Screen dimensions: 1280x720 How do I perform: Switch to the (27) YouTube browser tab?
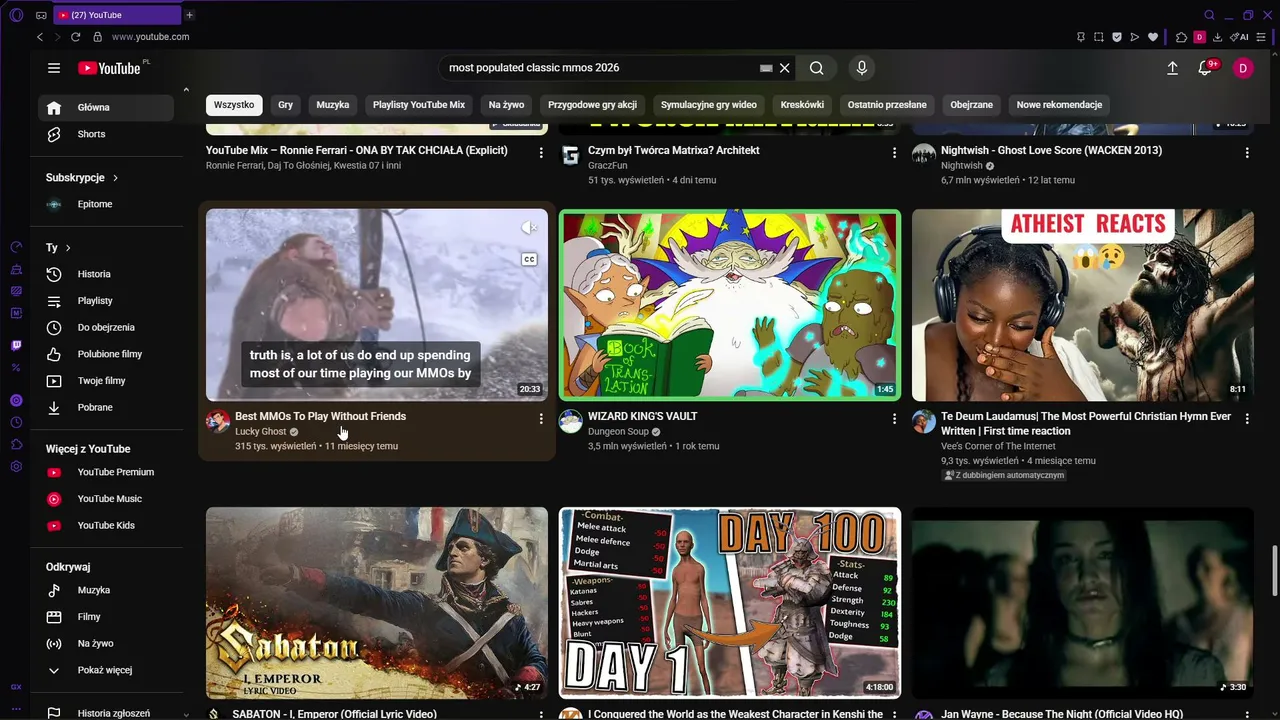click(117, 15)
